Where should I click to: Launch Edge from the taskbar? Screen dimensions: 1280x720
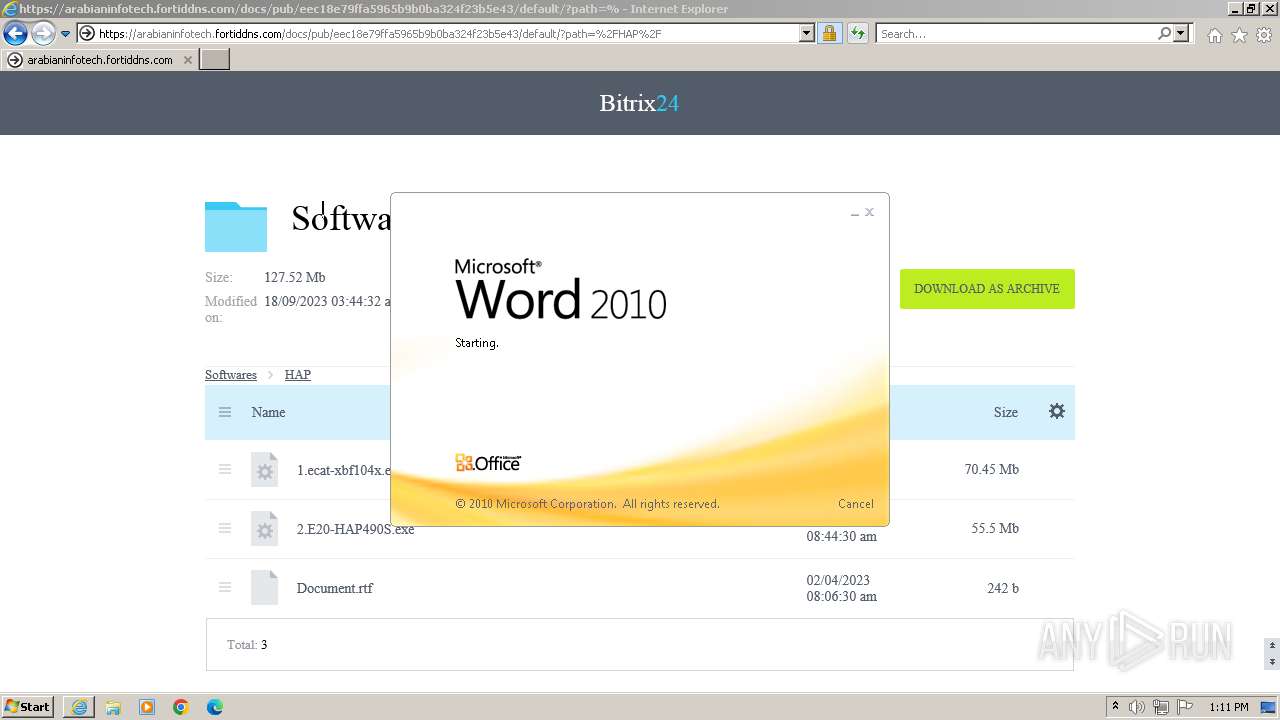click(215, 707)
